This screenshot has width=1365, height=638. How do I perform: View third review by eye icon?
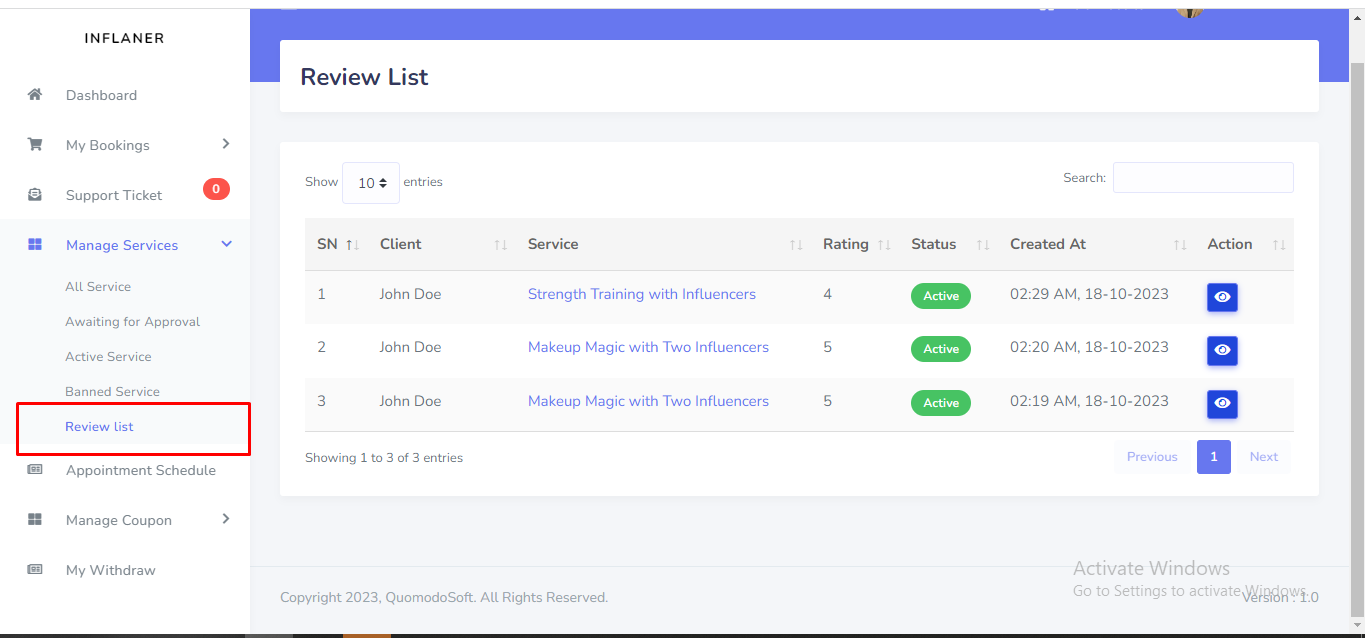(1222, 404)
